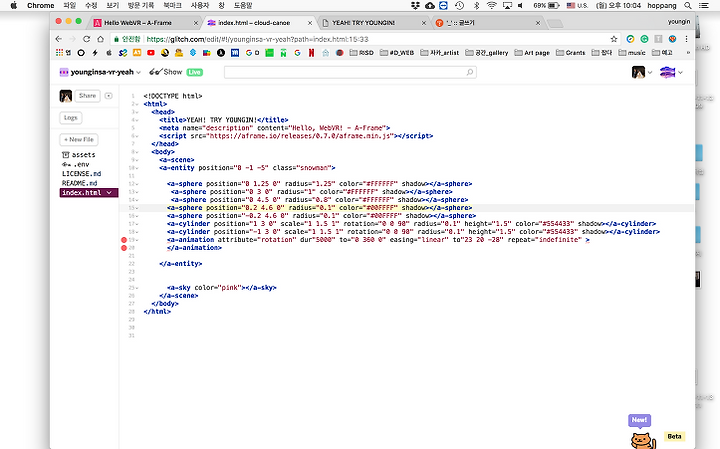
Task: Open LICENSE.md in file list
Action: pyautogui.click(x=81, y=174)
